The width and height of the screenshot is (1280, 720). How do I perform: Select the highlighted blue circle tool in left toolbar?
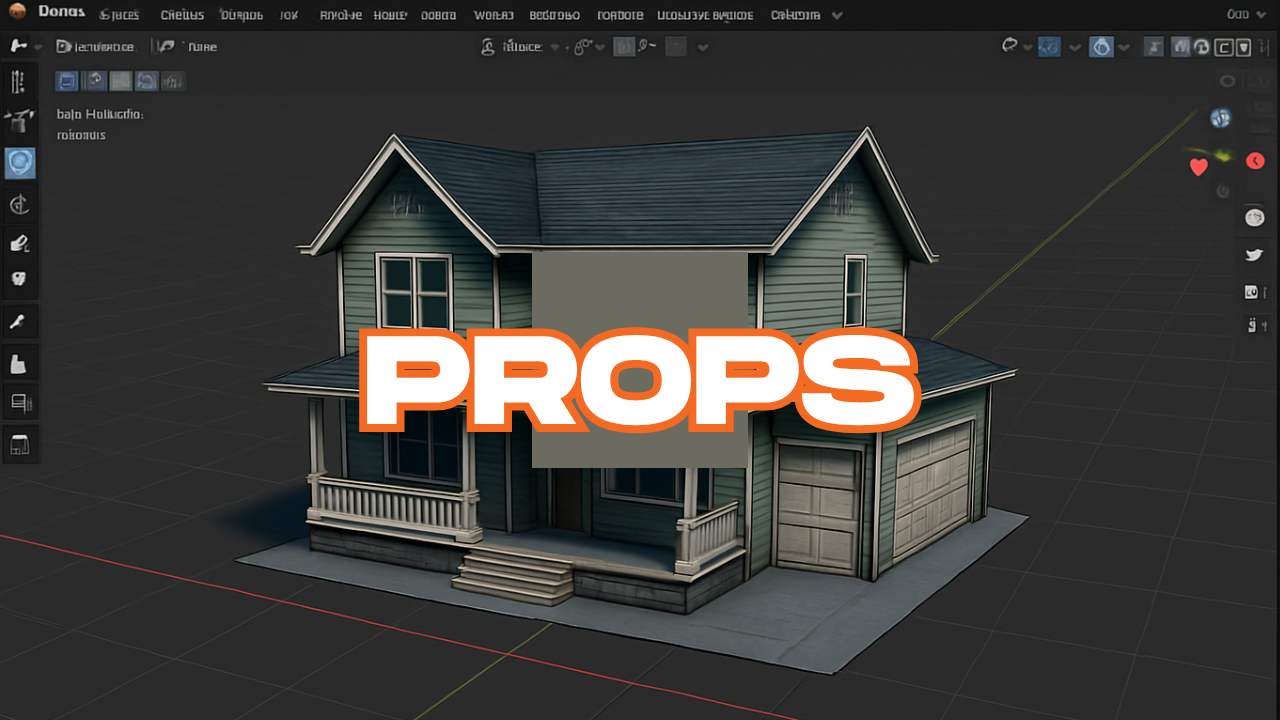[x=20, y=163]
